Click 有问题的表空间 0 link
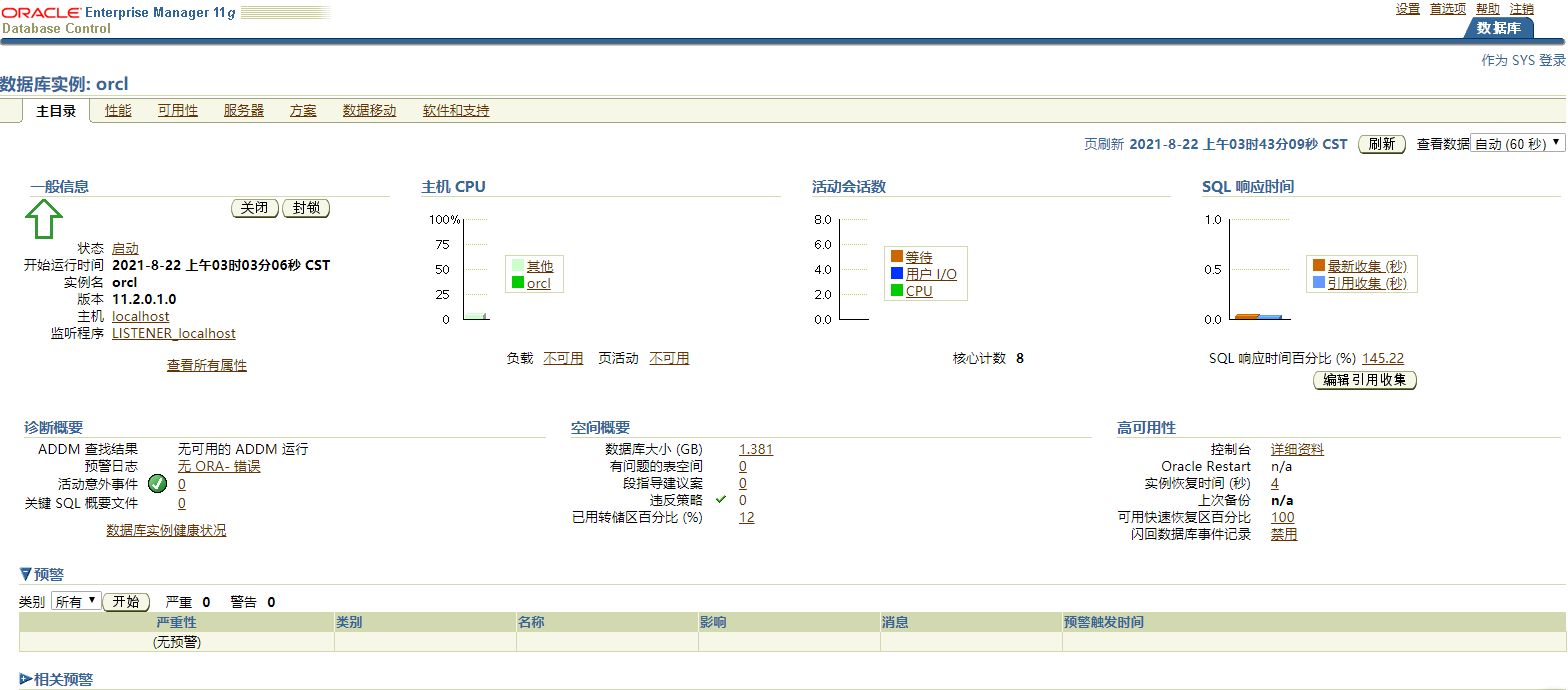Viewport: 1568px width, 690px height. coord(743,466)
